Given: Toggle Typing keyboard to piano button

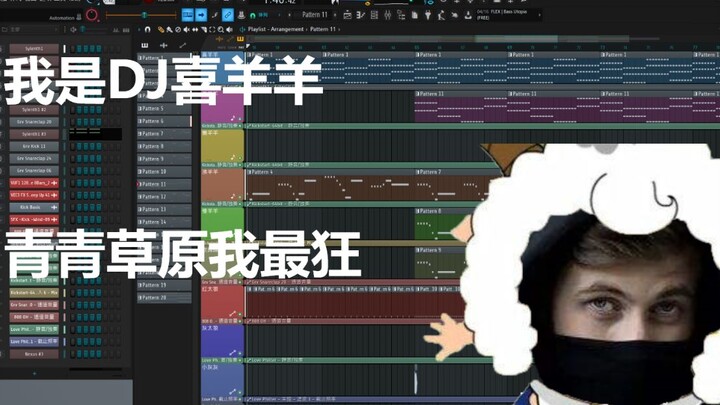Looking at the screenshot, I should point(187,15).
